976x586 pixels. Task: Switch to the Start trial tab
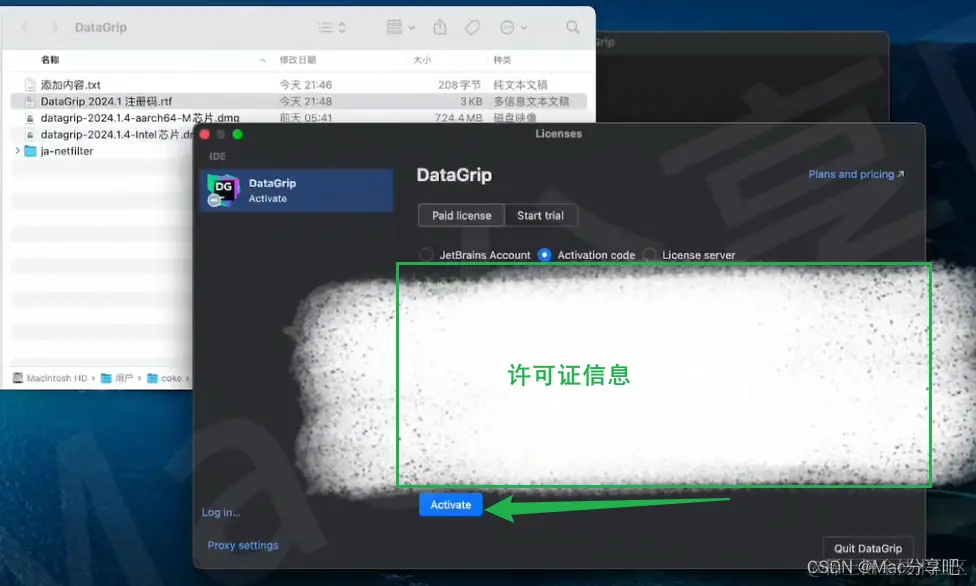[x=541, y=215]
